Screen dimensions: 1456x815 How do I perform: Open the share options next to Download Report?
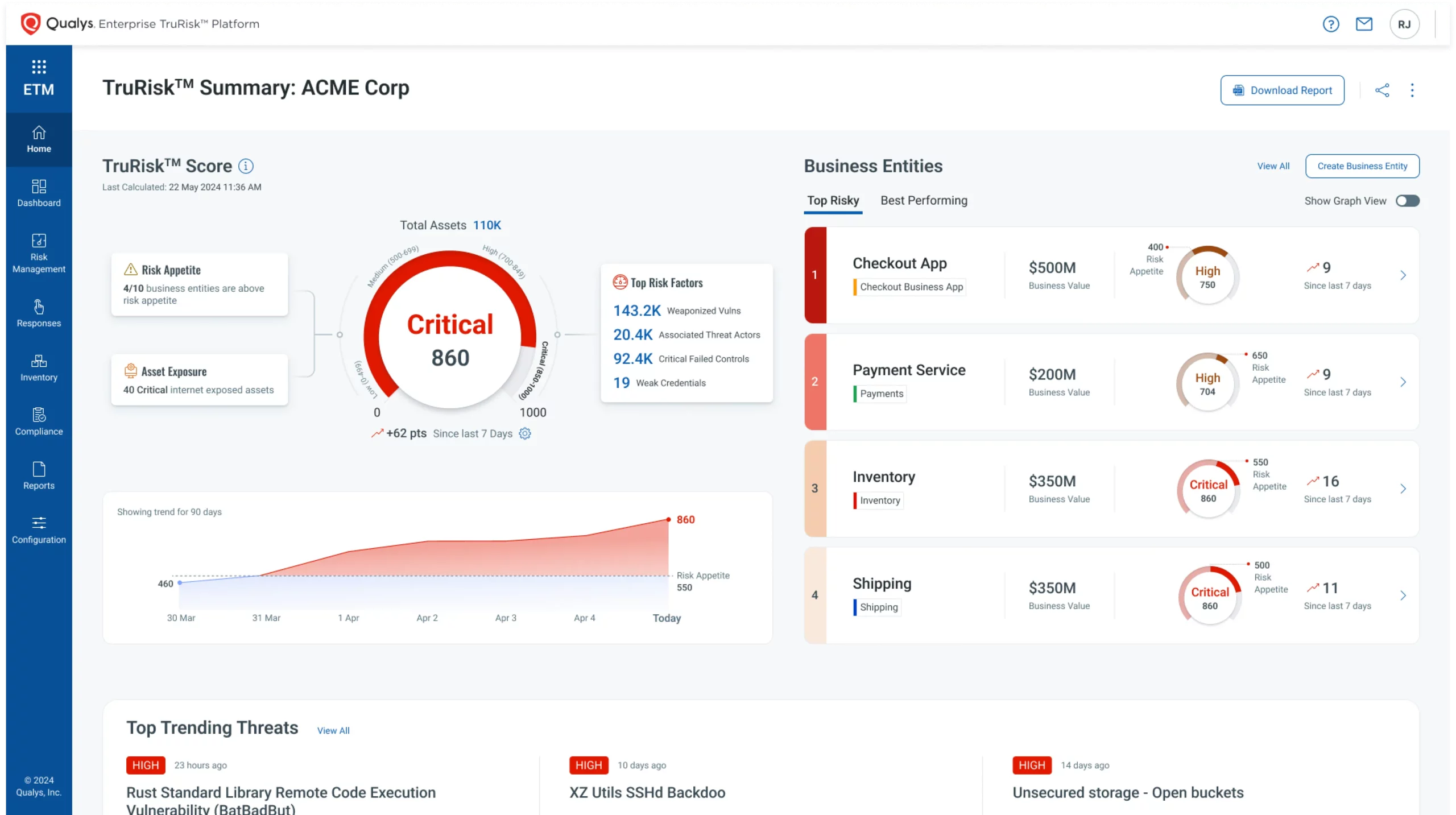[1383, 90]
